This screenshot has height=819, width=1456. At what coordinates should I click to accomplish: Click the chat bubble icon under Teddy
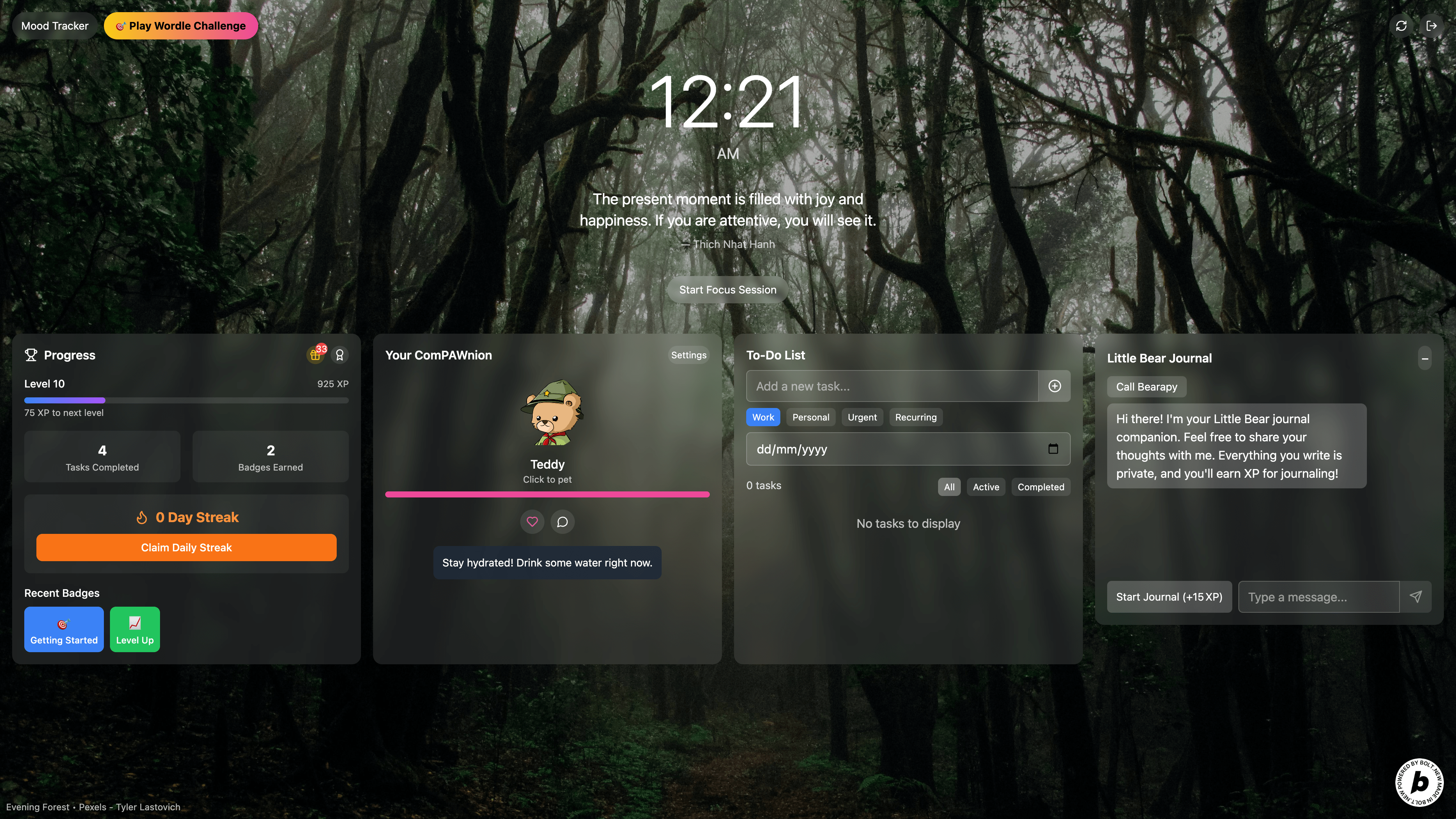click(562, 522)
